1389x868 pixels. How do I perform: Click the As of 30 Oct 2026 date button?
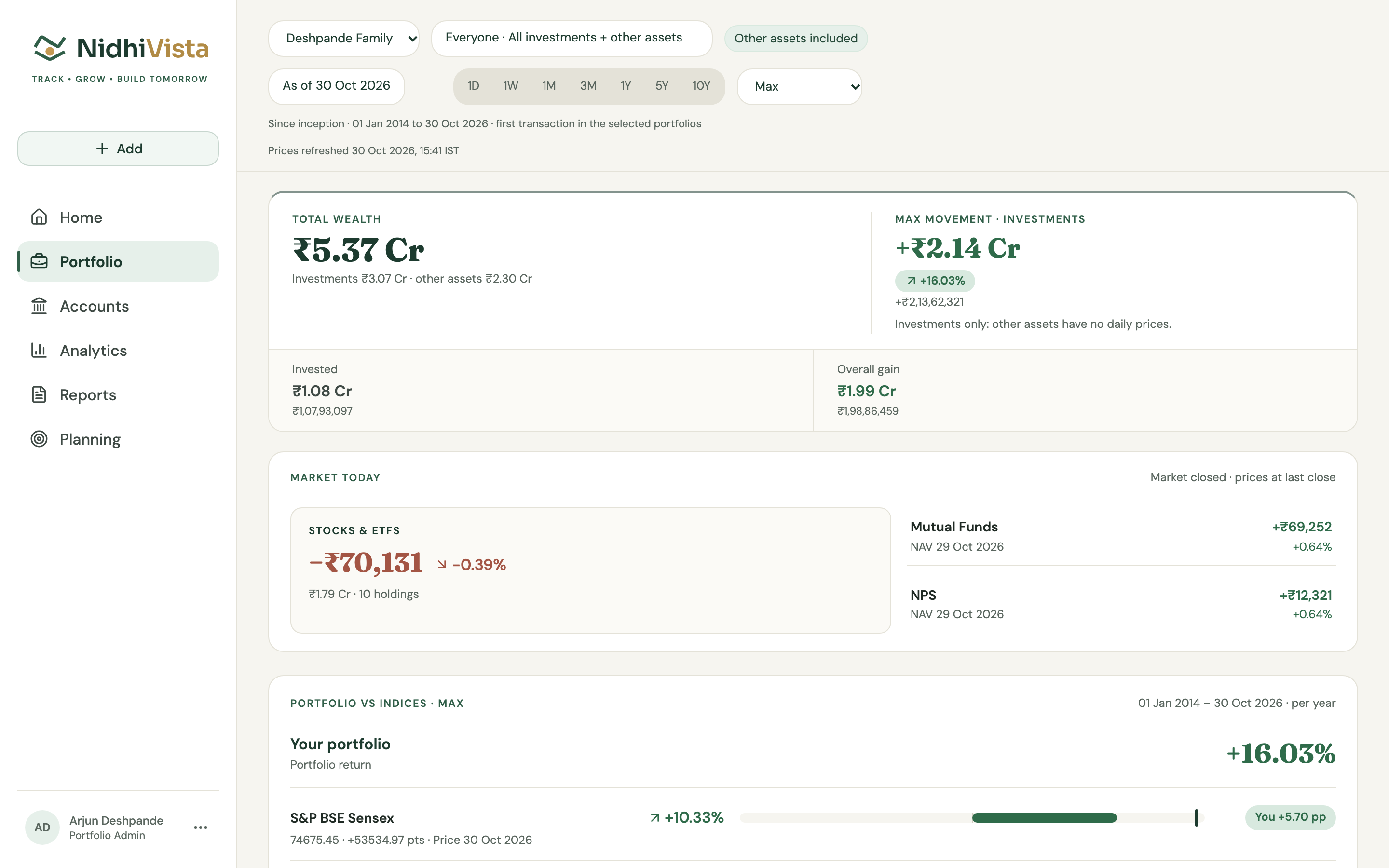pyautogui.click(x=336, y=87)
